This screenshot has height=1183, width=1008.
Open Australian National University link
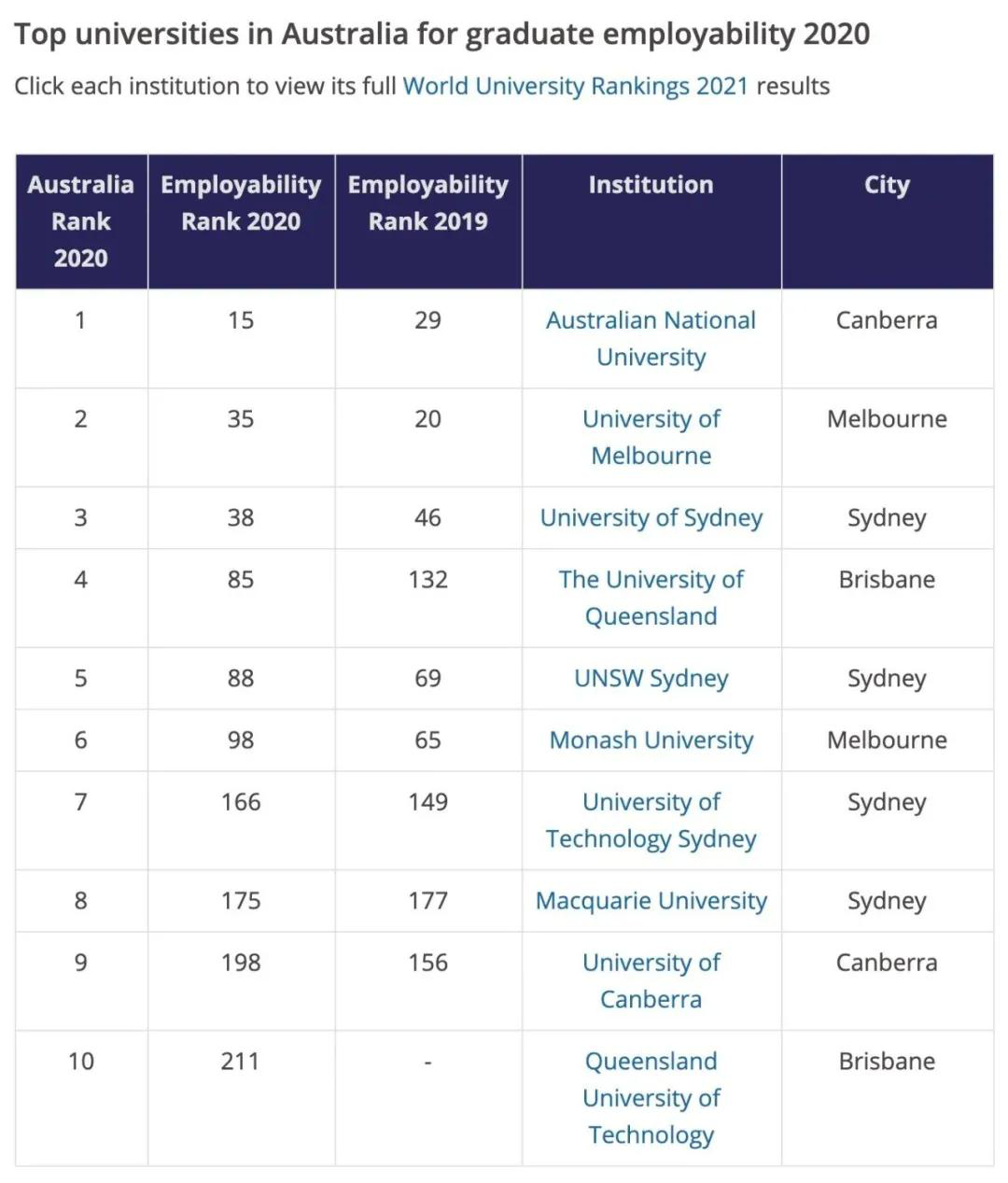pyautogui.click(x=651, y=338)
